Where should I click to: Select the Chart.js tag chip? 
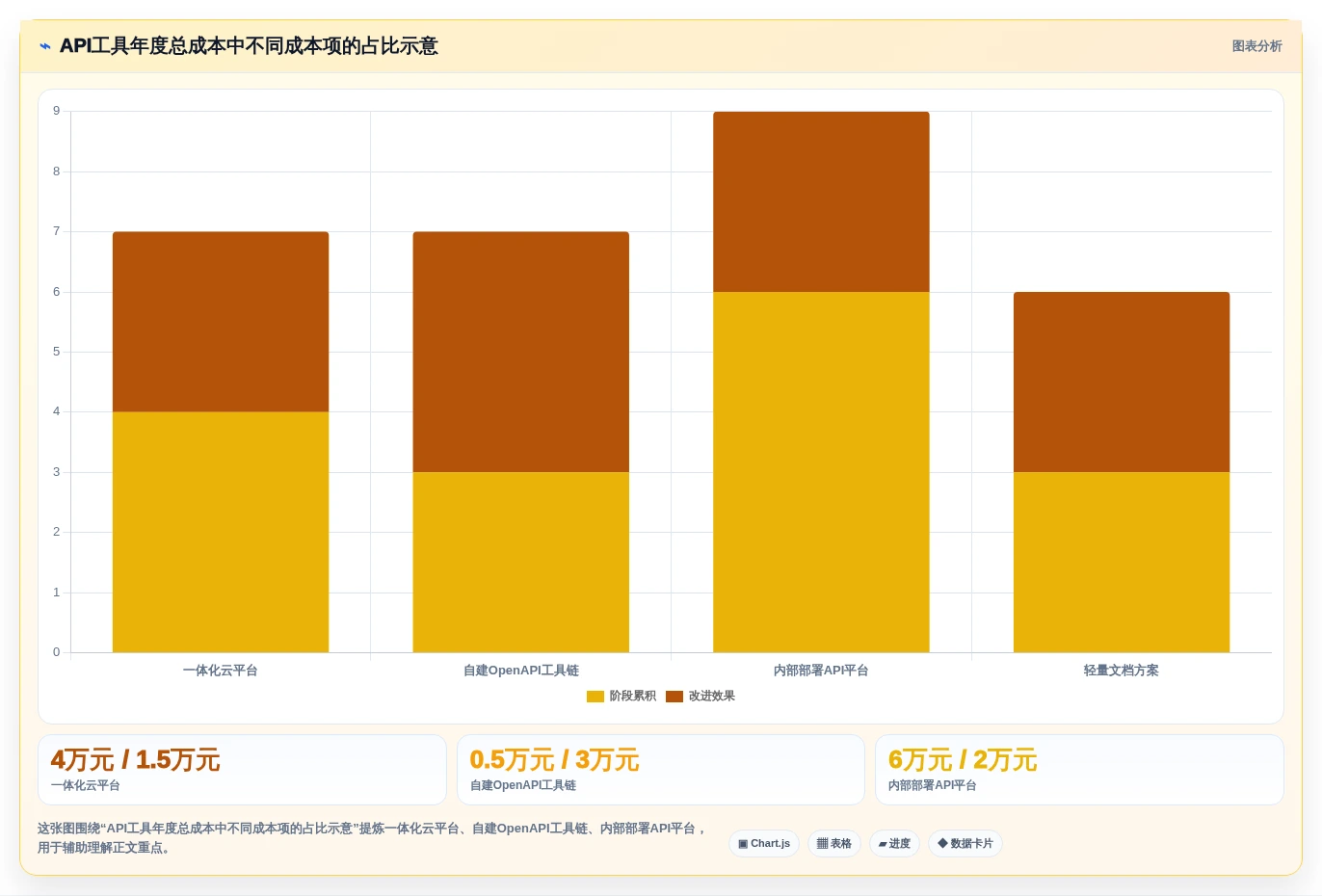(764, 844)
